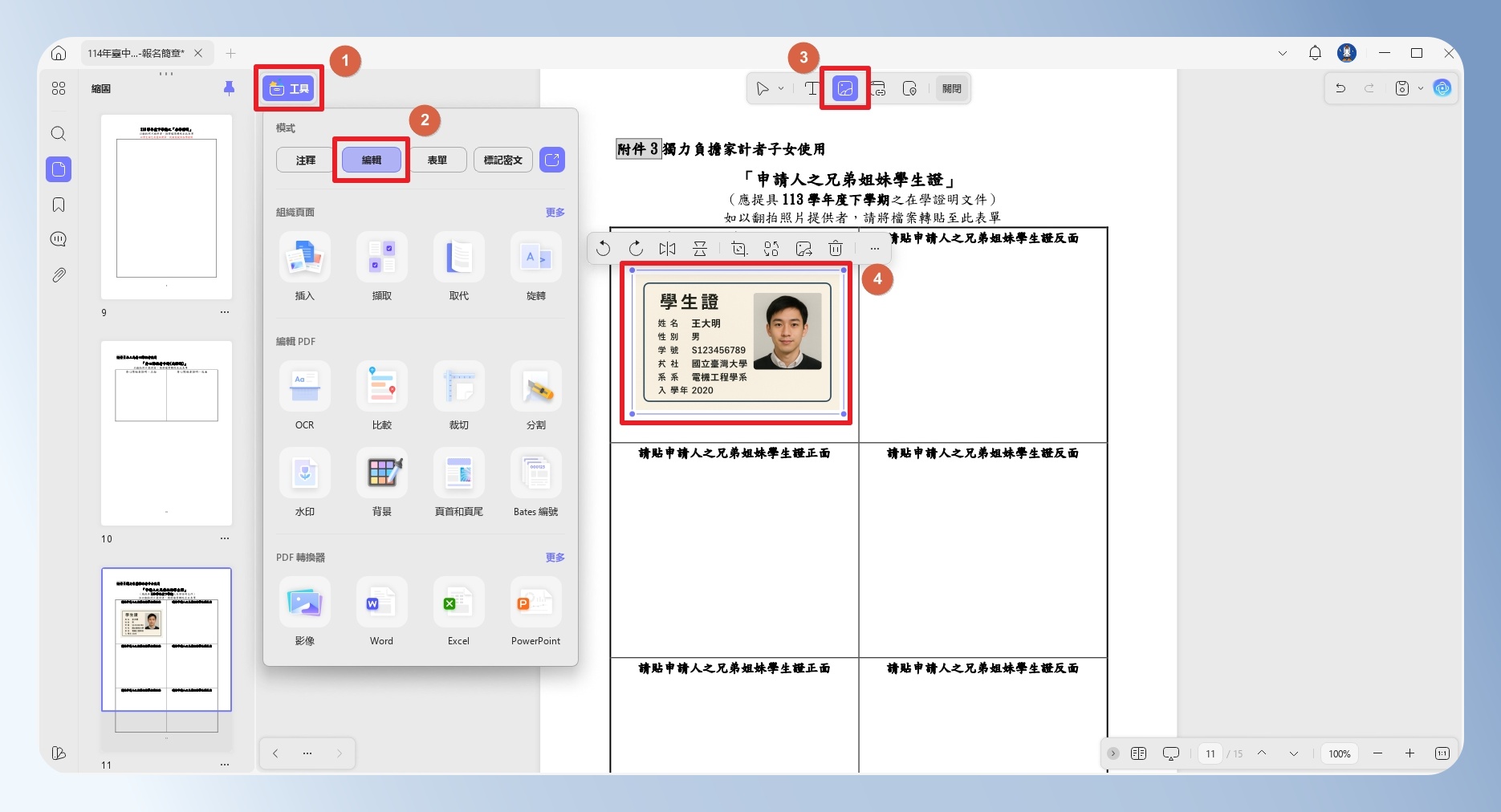
Task: Expand the select-tool dropdown arrow
Action: [x=781, y=88]
